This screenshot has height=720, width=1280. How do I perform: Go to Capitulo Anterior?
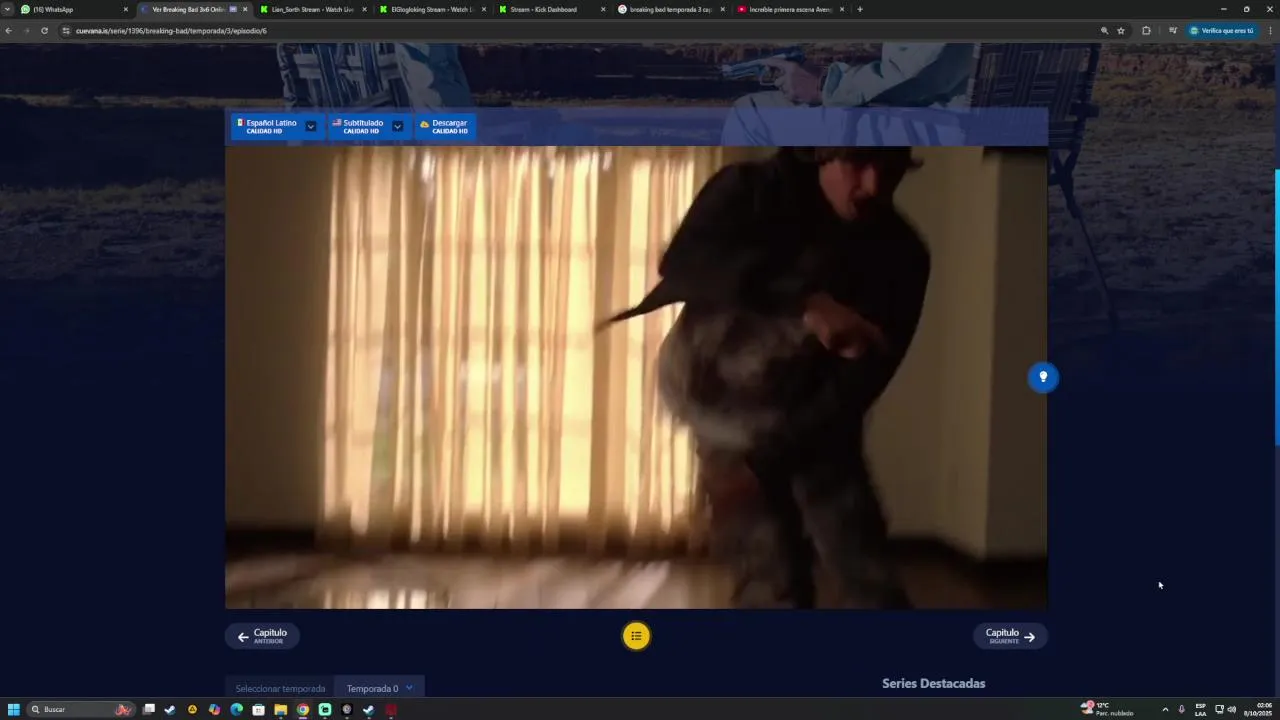tap(262, 636)
